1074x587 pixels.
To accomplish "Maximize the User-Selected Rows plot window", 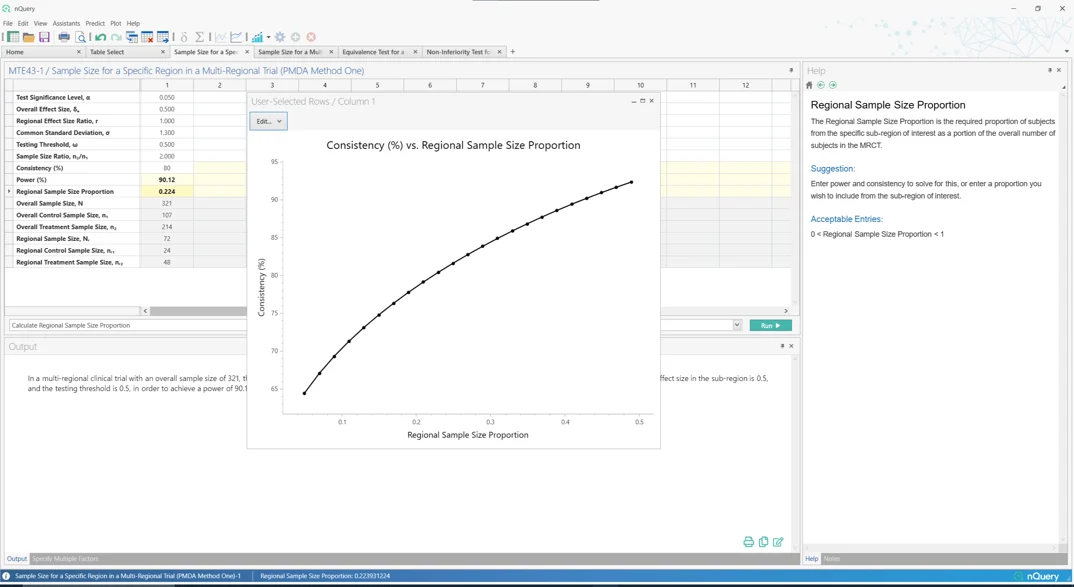I will coord(642,101).
